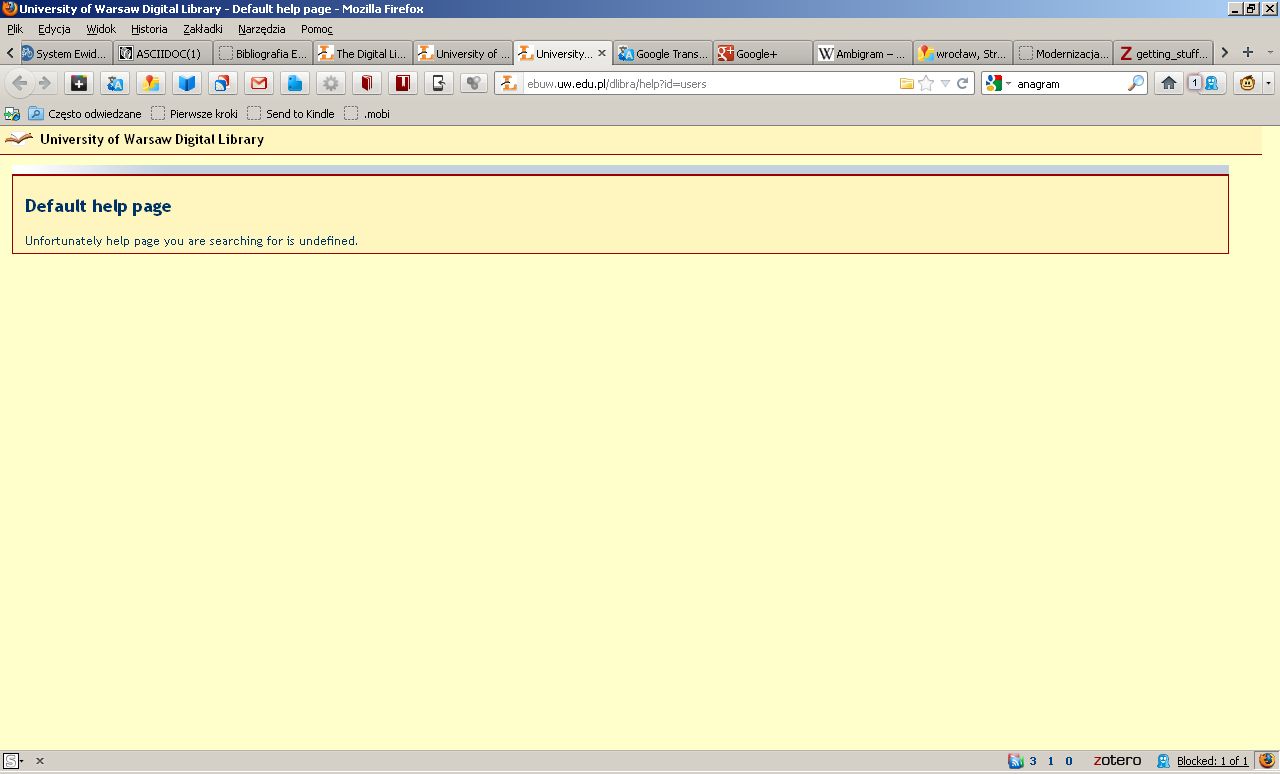This screenshot has width=1280, height=774.
Task: Click the dark red bookmark toolbar icon
Action: coord(403,83)
